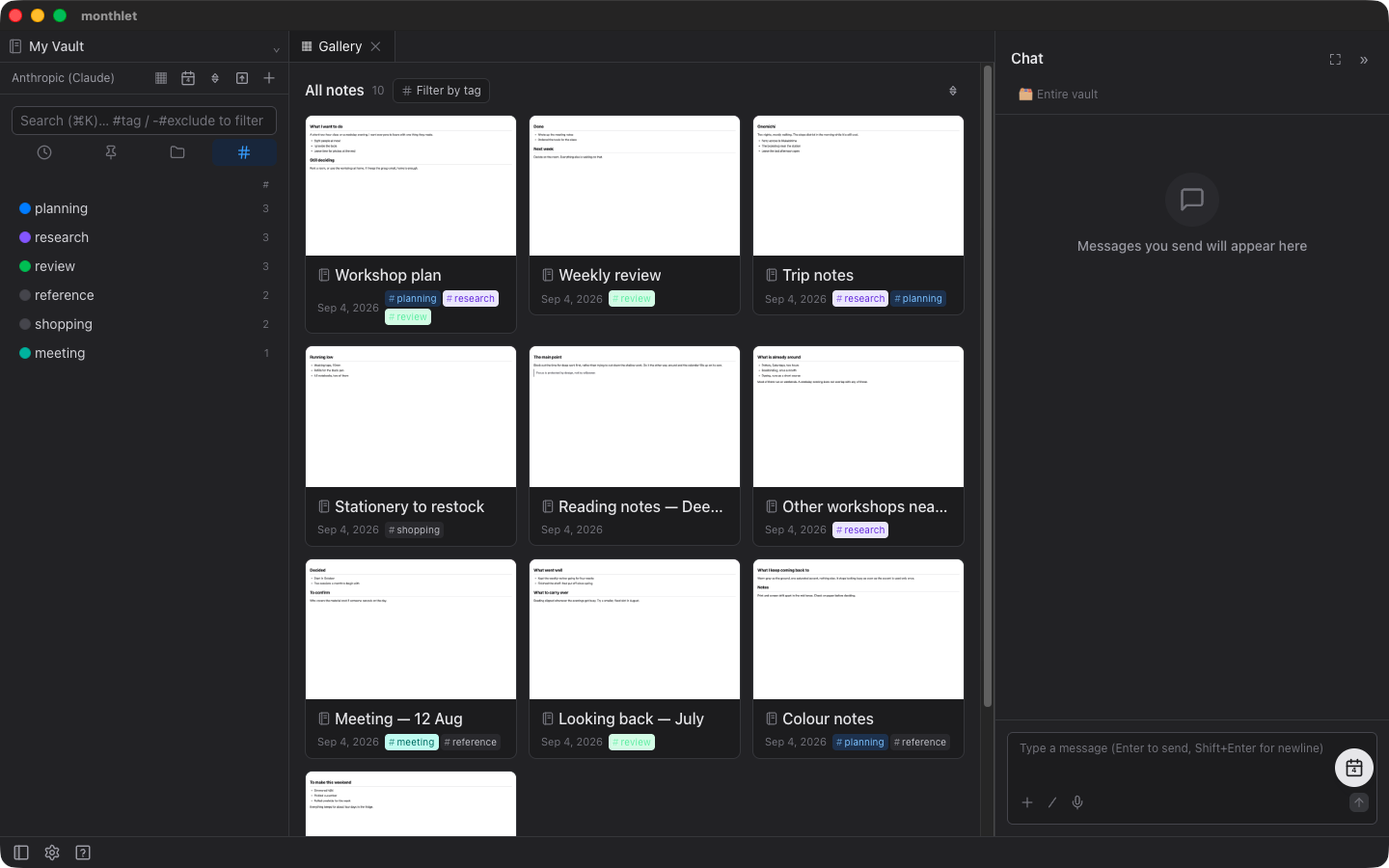
Task: Click the Colour notes title text
Action: click(828, 719)
